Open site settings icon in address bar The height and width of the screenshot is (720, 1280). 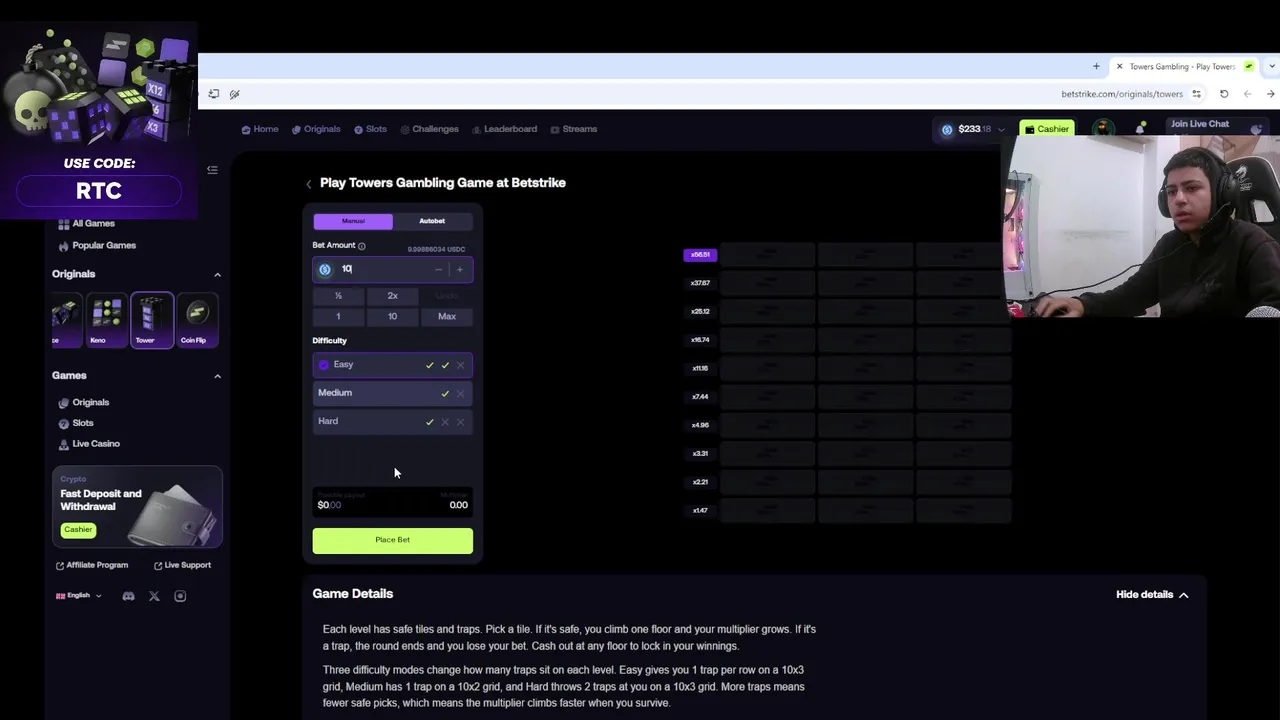(1197, 94)
